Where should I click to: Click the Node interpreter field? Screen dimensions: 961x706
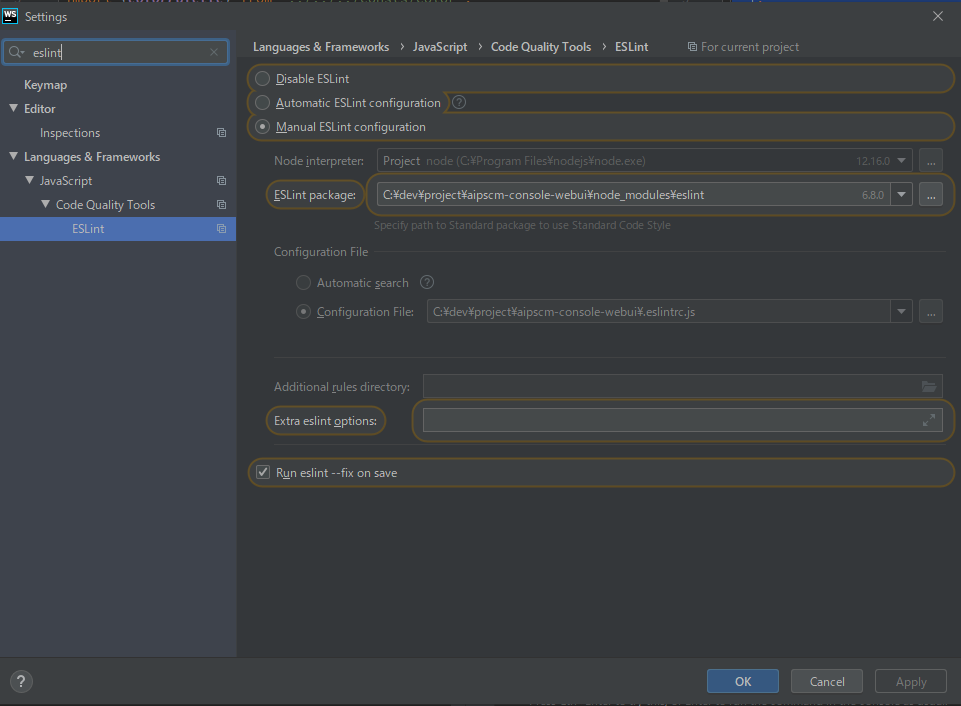click(644, 161)
